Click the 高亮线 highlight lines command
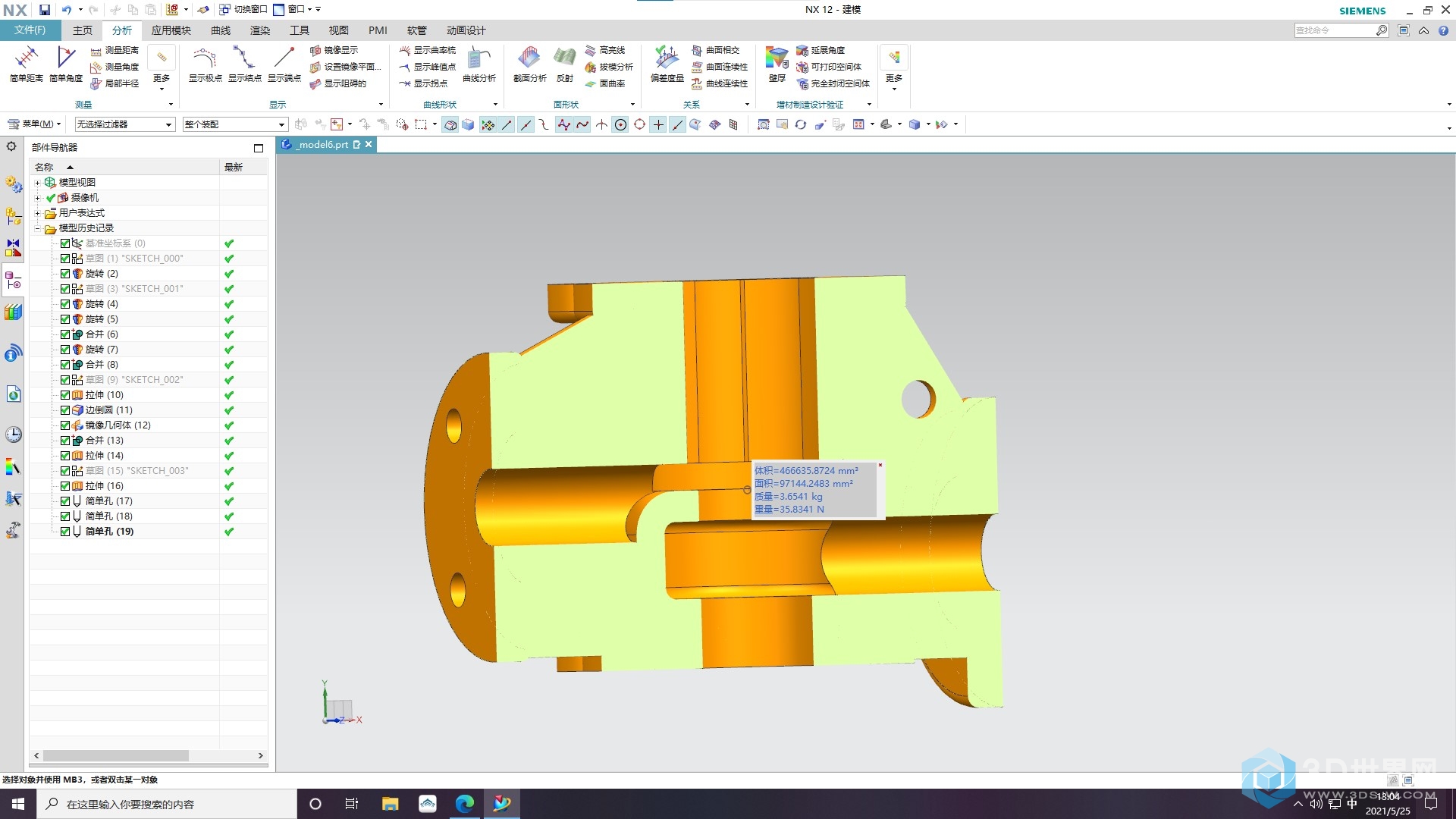The height and width of the screenshot is (819, 1456). pos(605,50)
